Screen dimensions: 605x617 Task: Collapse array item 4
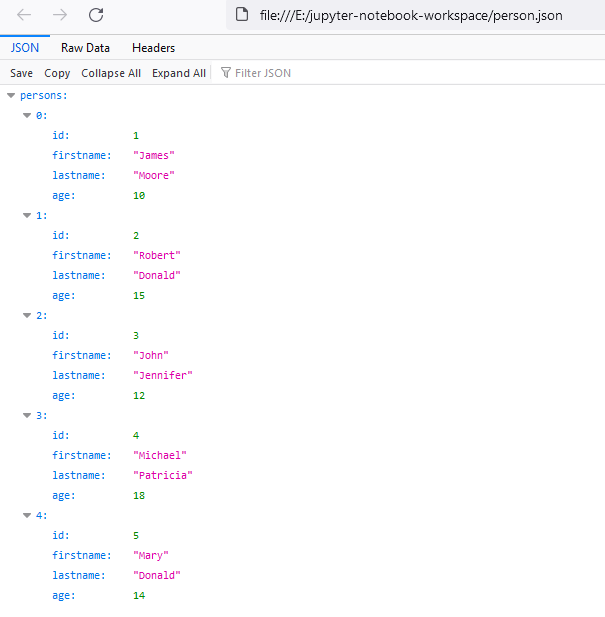tap(27, 515)
